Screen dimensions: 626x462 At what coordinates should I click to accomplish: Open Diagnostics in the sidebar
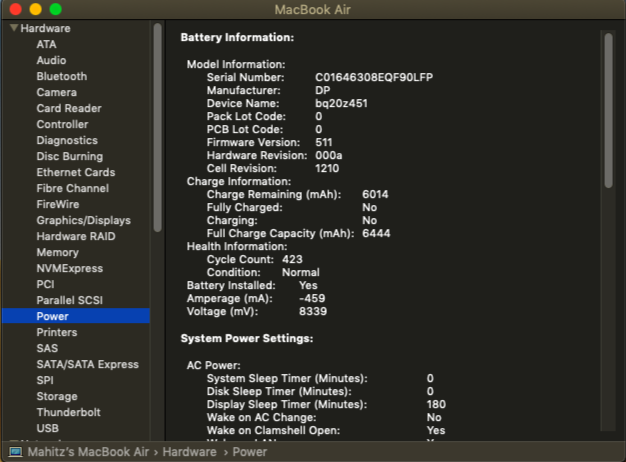pos(67,140)
